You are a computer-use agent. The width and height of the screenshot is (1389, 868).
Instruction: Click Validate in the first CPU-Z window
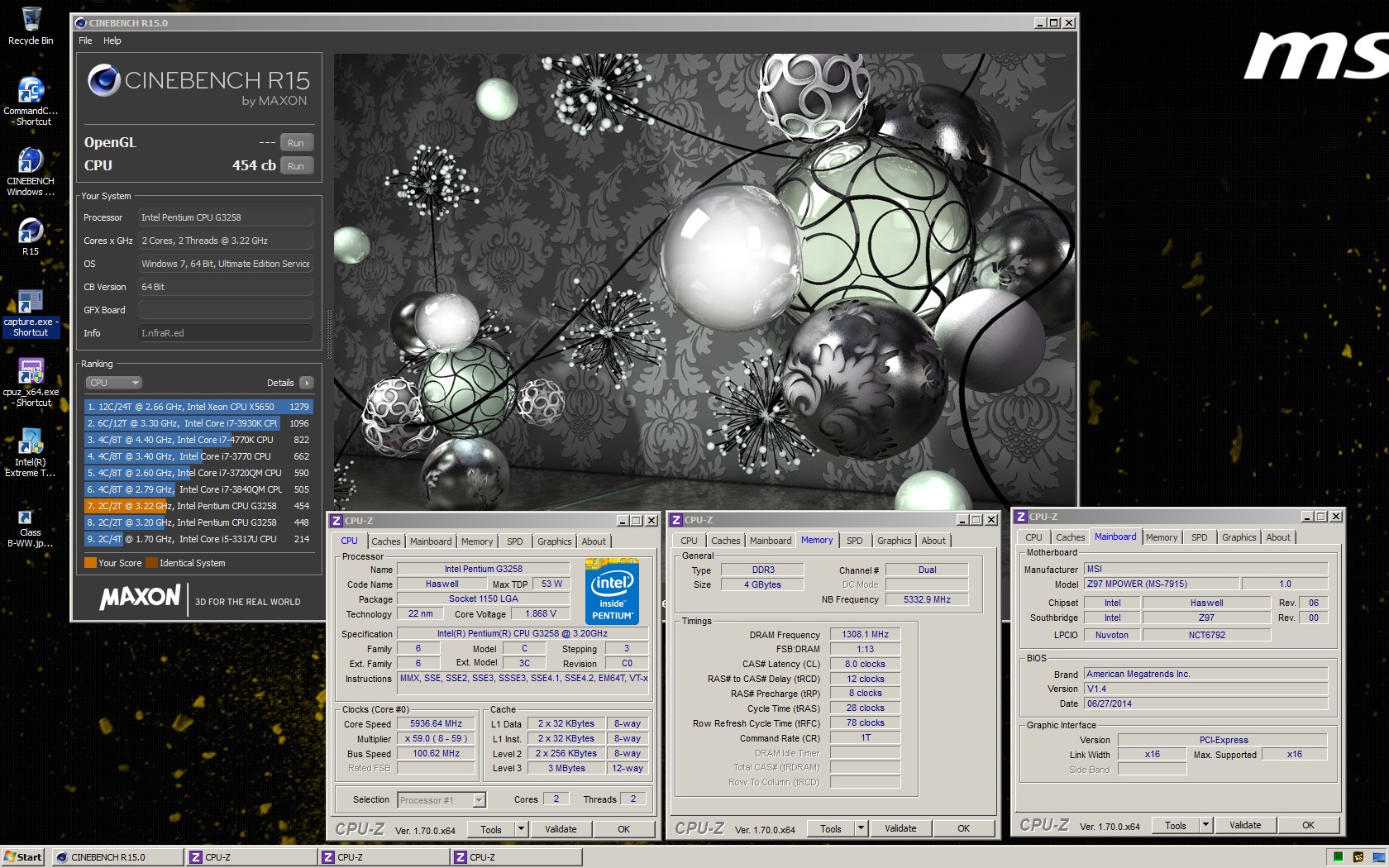pyautogui.click(x=561, y=829)
